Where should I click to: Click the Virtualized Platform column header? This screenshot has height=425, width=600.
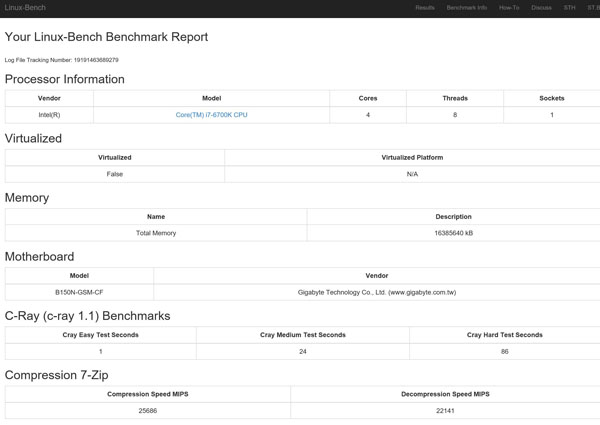[x=412, y=157]
